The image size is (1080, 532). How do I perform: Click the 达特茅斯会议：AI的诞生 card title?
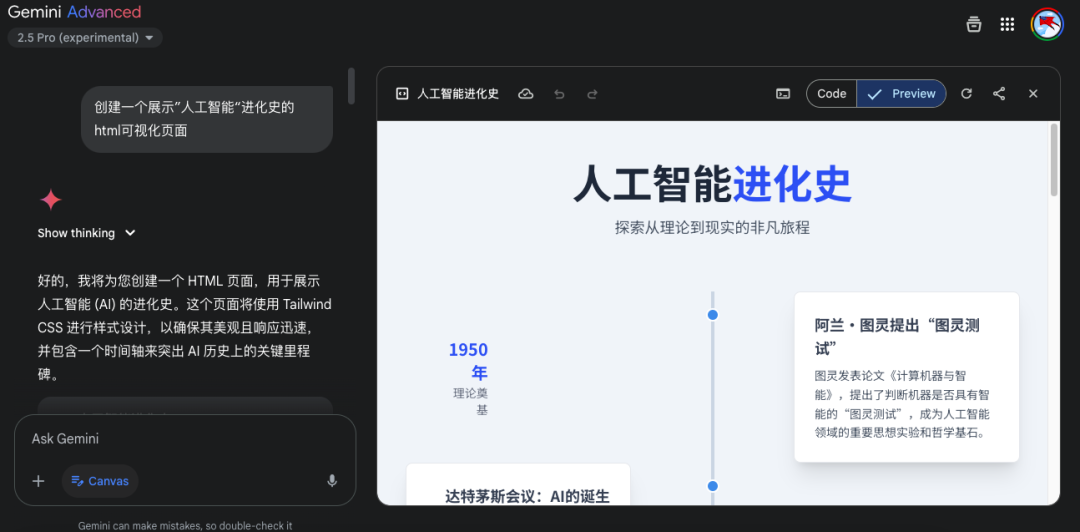click(528, 496)
